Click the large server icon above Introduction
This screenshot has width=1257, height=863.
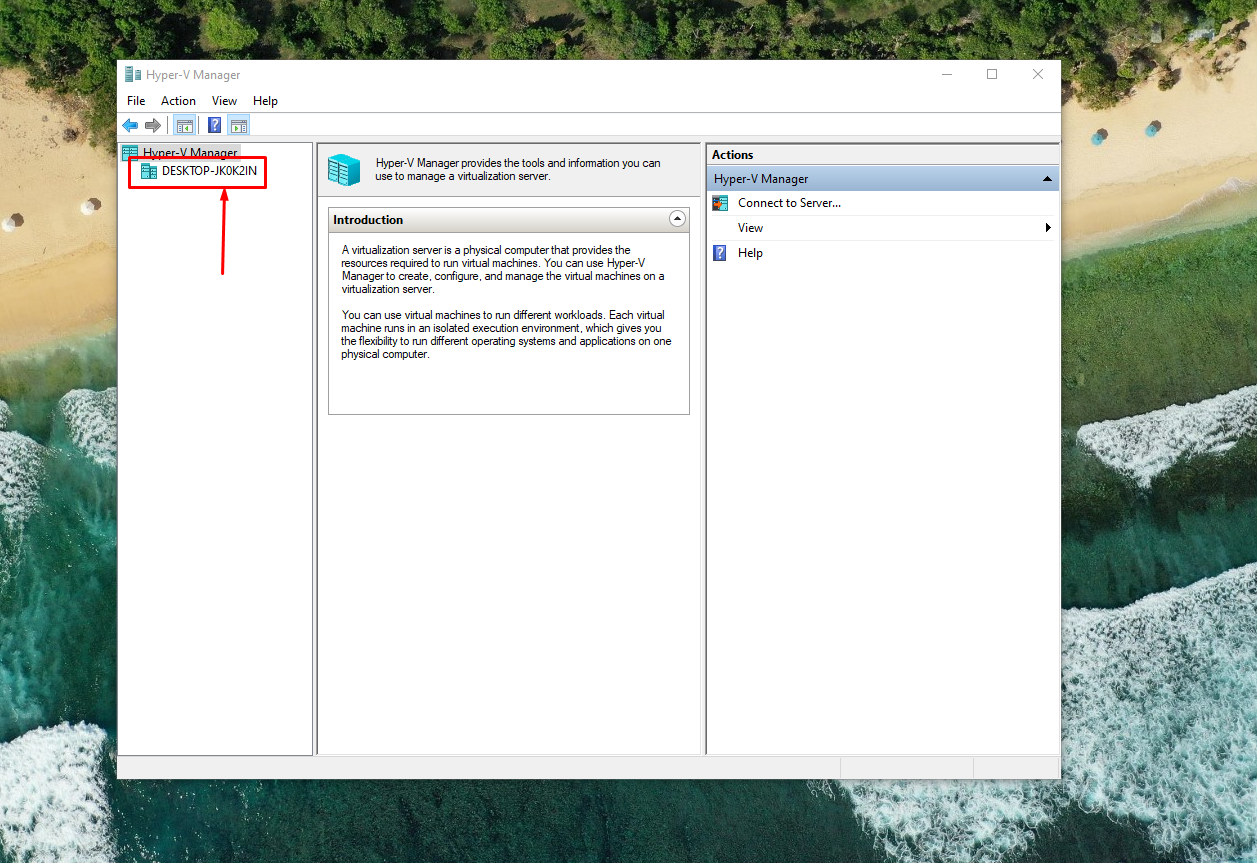[344, 170]
